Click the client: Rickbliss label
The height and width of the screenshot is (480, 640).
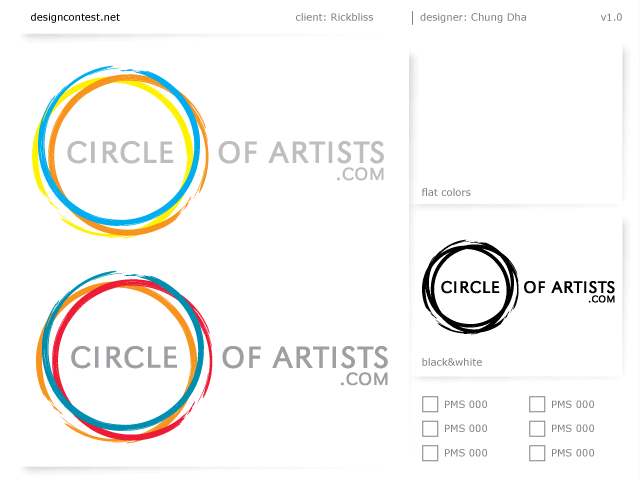335,17
